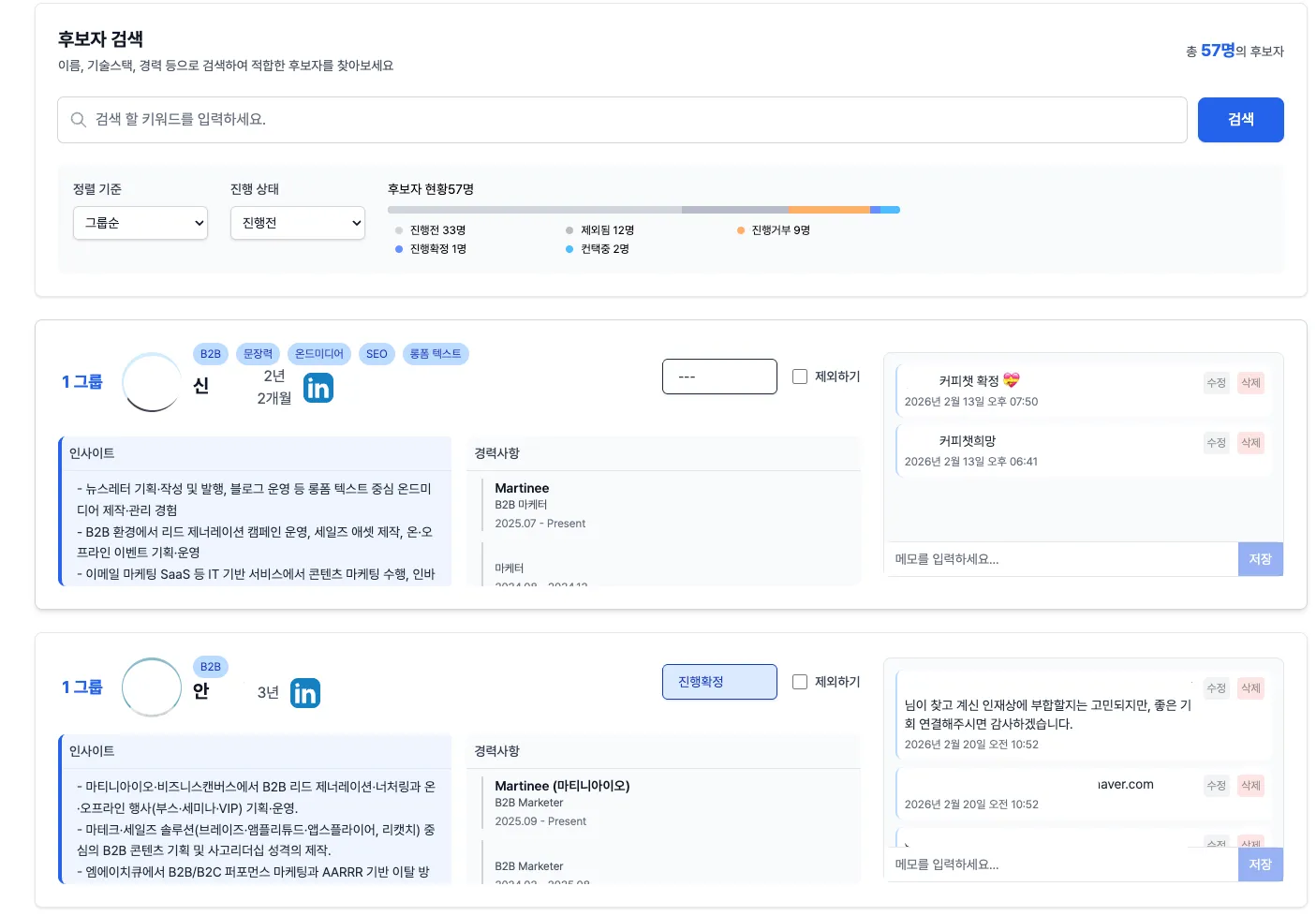
Task: Click 수정 on the 커피챗 확정 memo
Action: [1216, 382]
